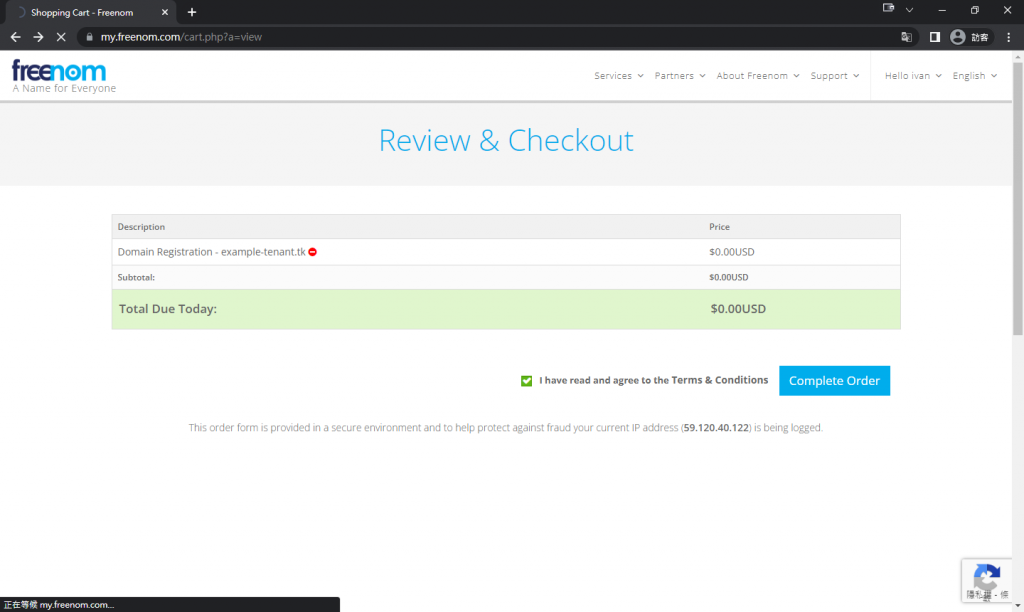Open the Terms & Conditions link
Viewport: 1024px width, 612px height.
[720, 380]
